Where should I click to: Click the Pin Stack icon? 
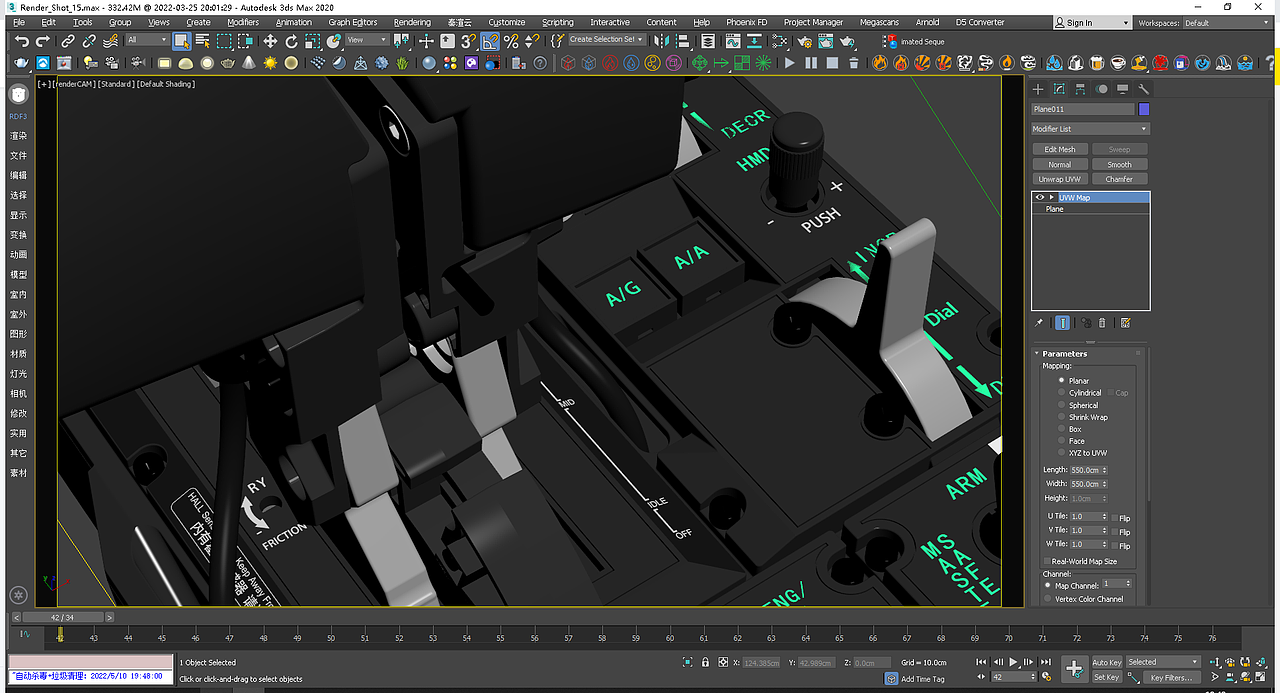tap(1038, 323)
